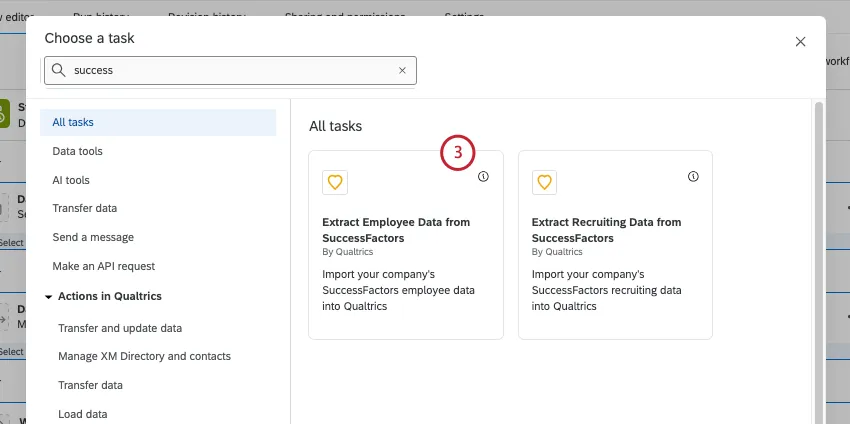Screen dimensions: 850x424
Task: Open info for Extract Recruiting Data task
Action: coord(693,176)
